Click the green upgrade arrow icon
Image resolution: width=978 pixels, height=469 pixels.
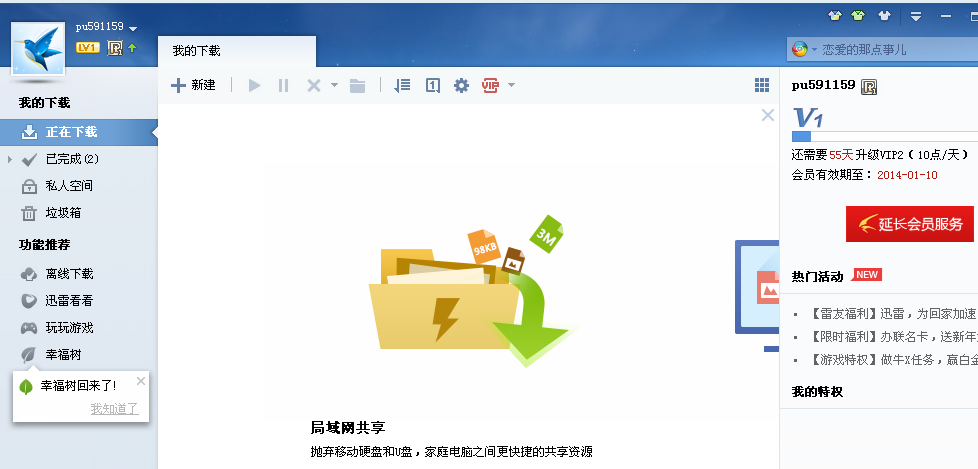132,47
